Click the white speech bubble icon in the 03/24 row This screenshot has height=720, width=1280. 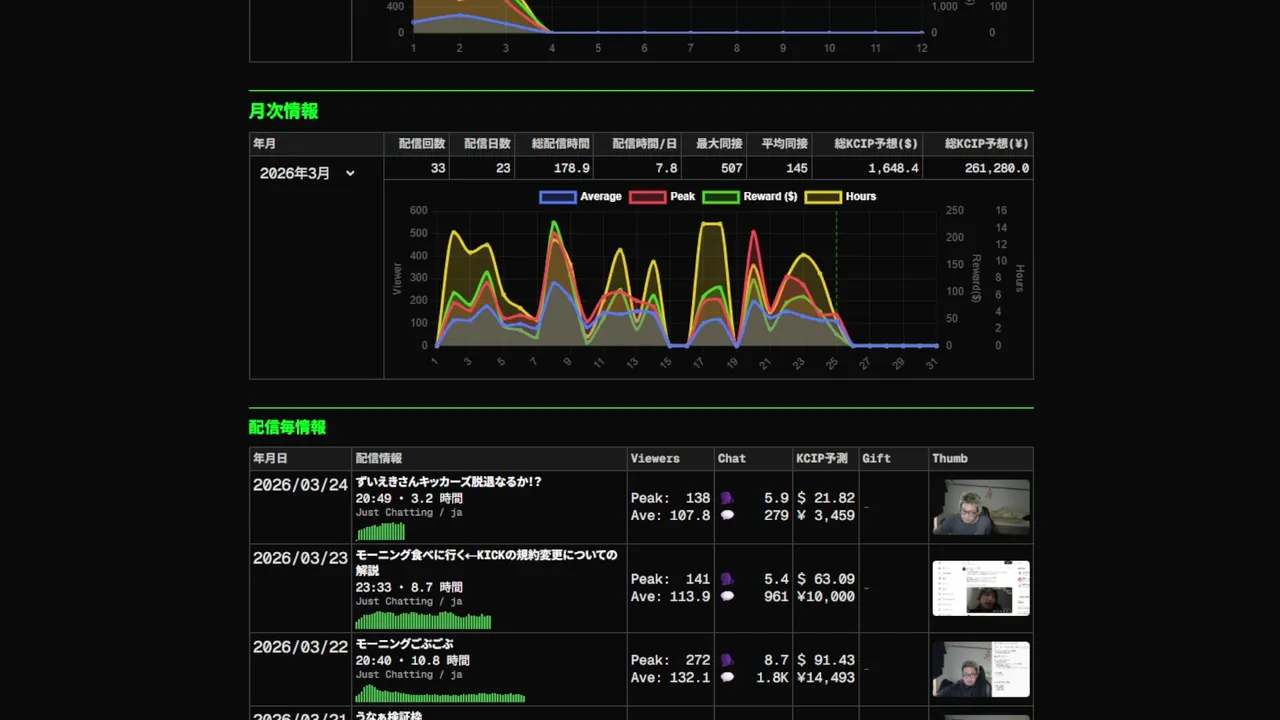[727, 515]
